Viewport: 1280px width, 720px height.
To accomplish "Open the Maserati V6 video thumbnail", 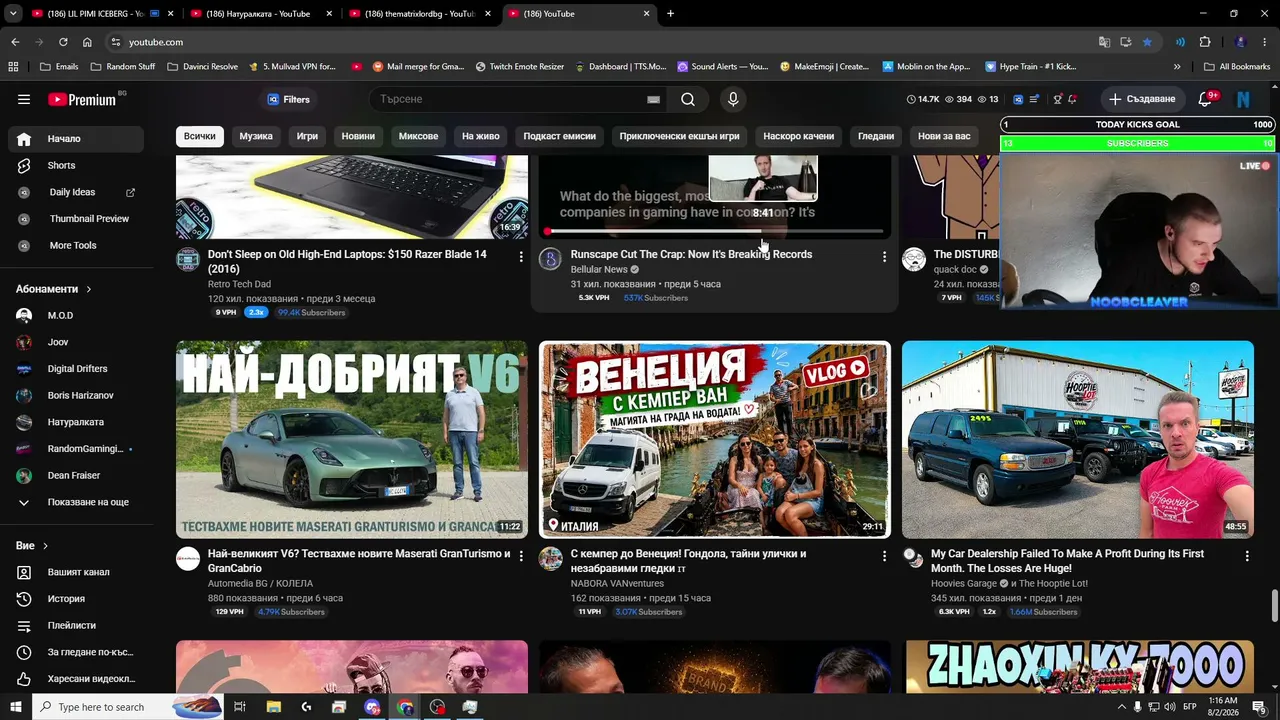I will 352,440.
